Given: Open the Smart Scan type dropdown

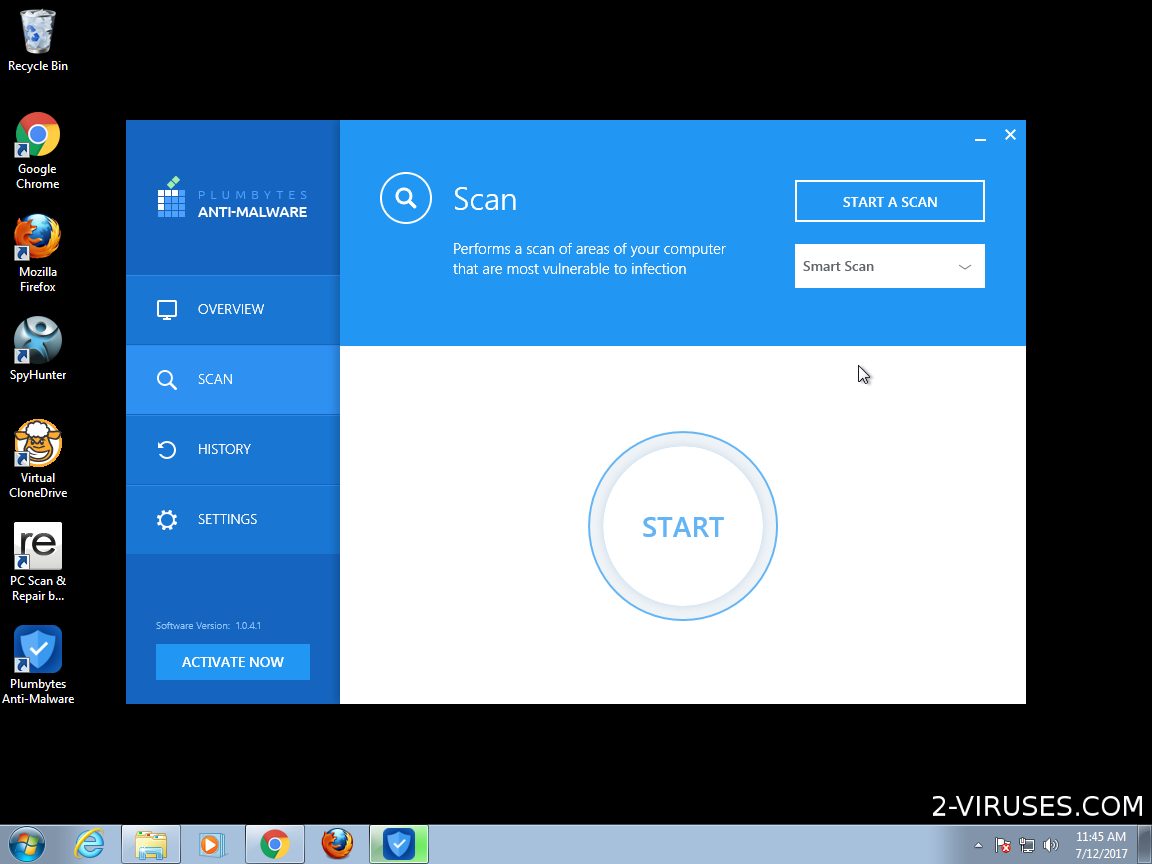Looking at the screenshot, I should [888, 266].
